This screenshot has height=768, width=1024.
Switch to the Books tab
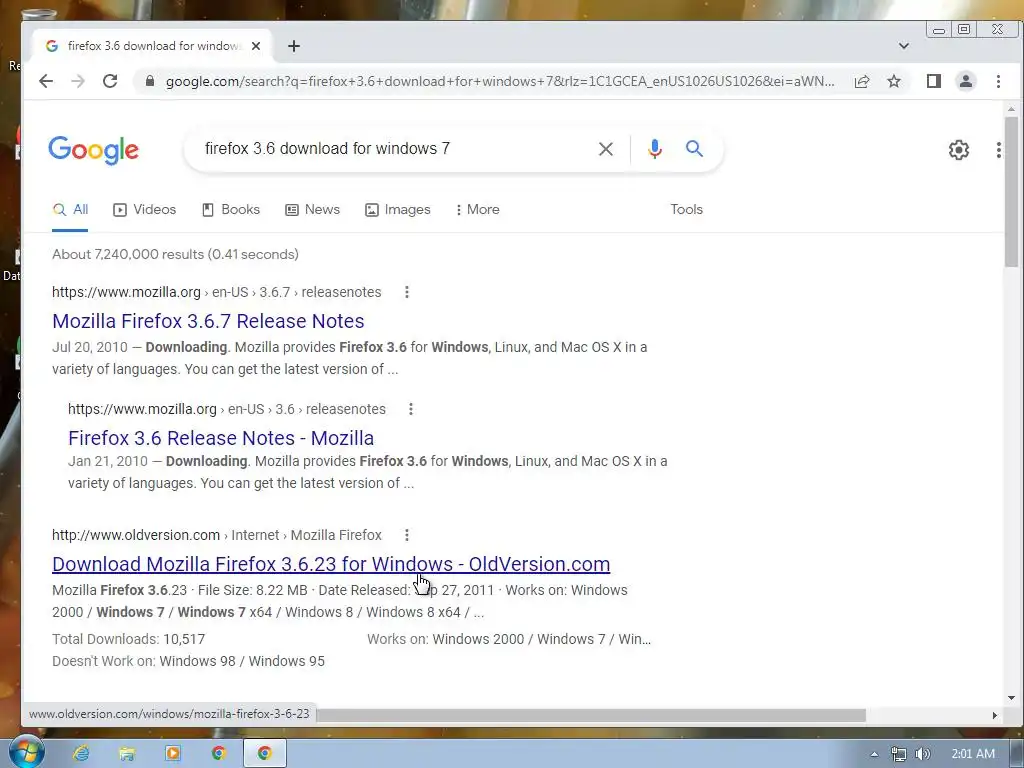point(231,210)
